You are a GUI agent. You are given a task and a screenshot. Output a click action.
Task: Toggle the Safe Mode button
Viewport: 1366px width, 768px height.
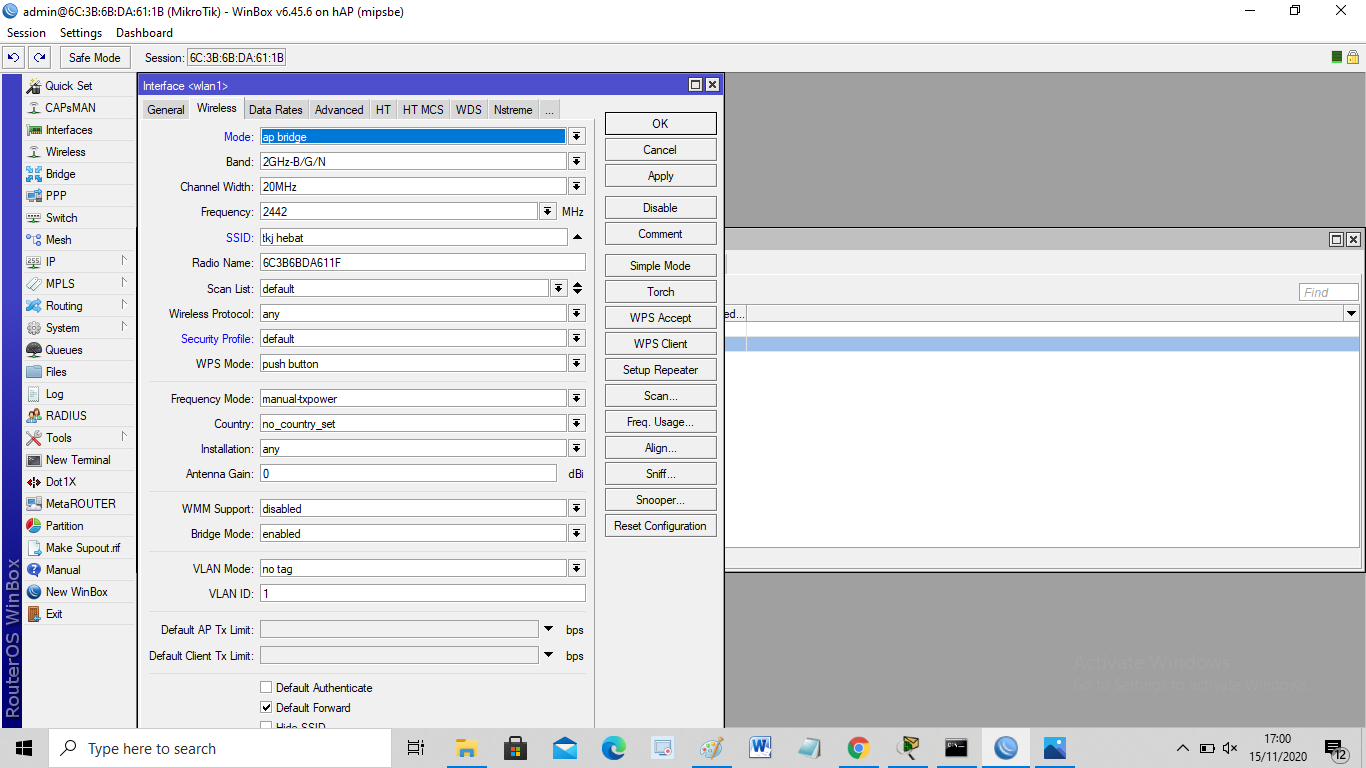pos(94,58)
